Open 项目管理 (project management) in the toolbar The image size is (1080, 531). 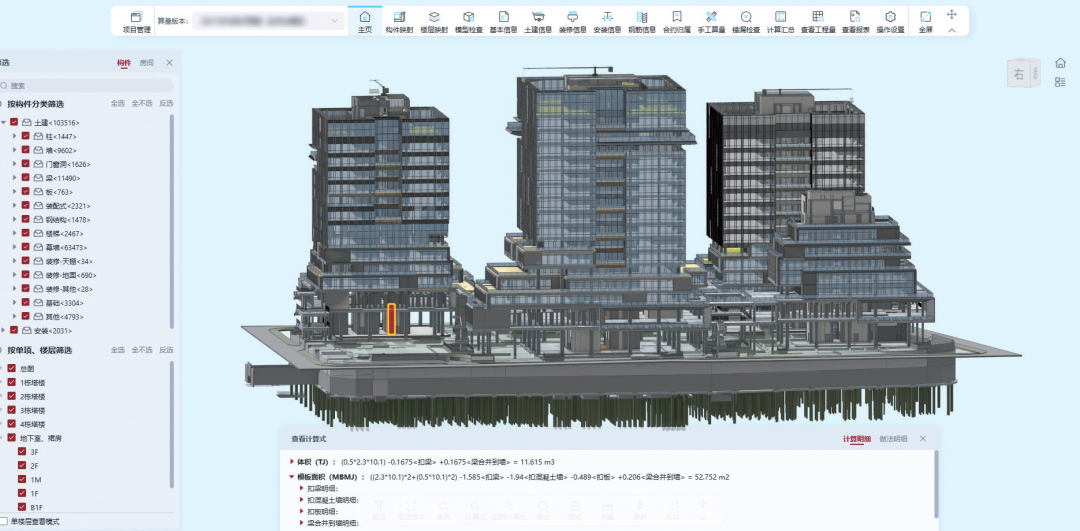[136, 21]
